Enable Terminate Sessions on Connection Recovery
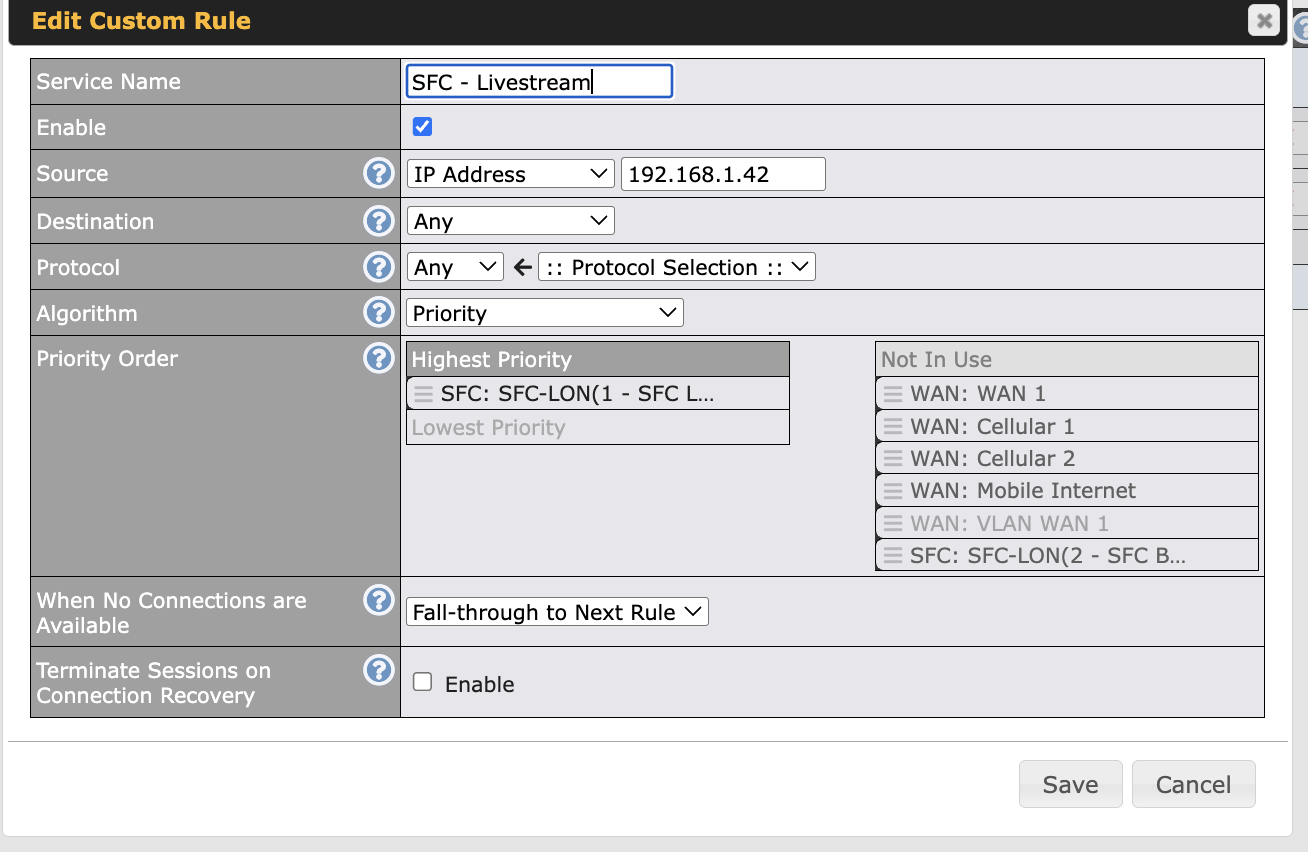Viewport: 1308px width, 852px height. pyautogui.click(x=423, y=683)
